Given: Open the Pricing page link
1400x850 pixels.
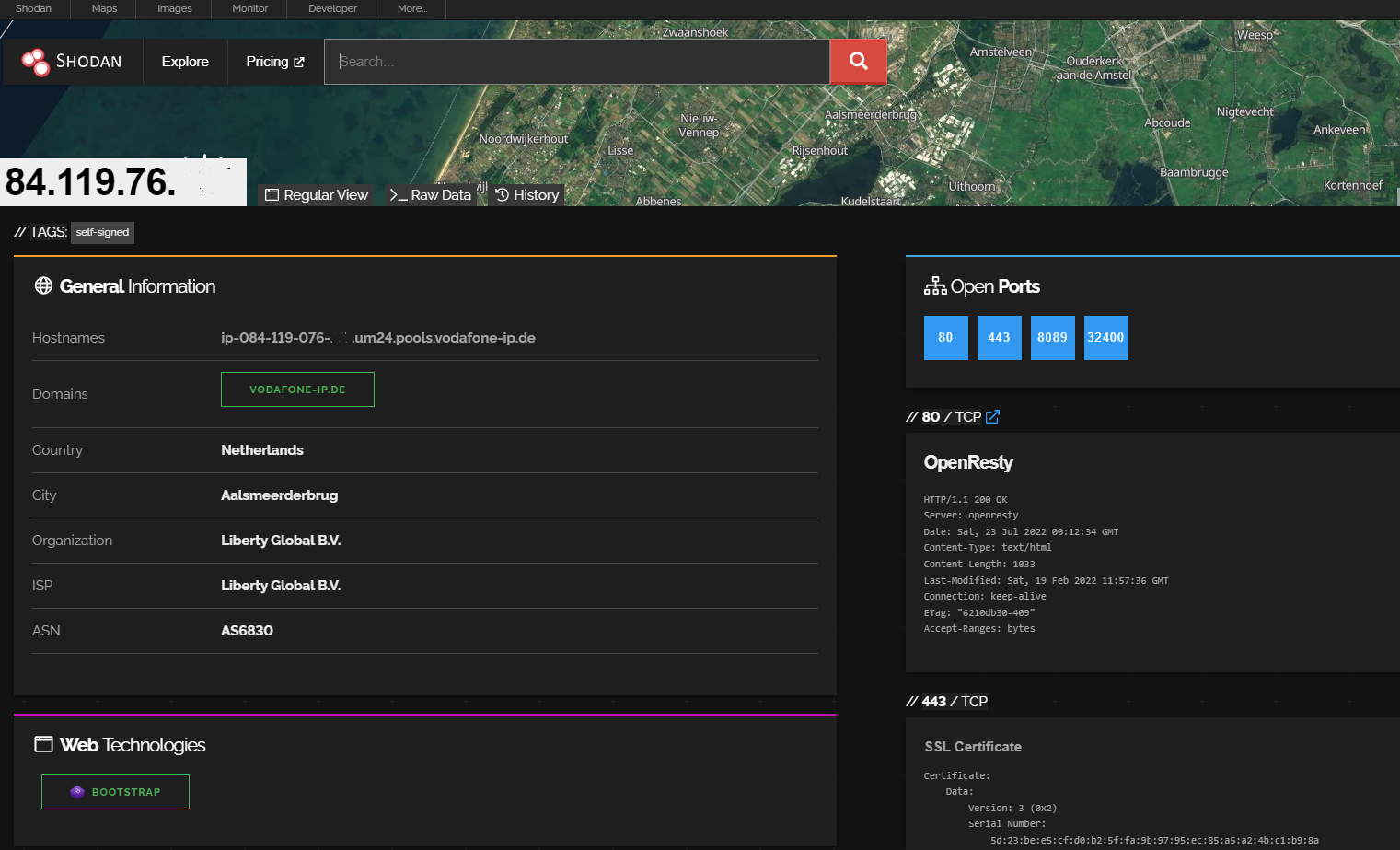Looking at the screenshot, I should (x=274, y=62).
